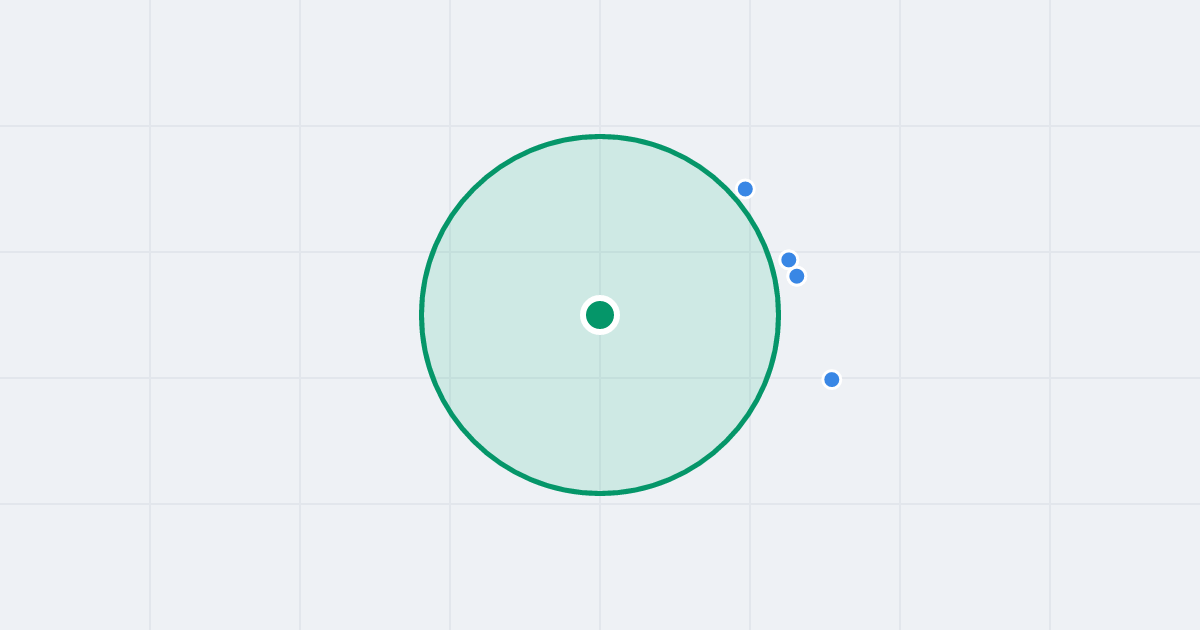1200x630 pixels.
Task: Select the topmost blue dot touching the circle
Action: pyautogui.click(x=745, y=189)
